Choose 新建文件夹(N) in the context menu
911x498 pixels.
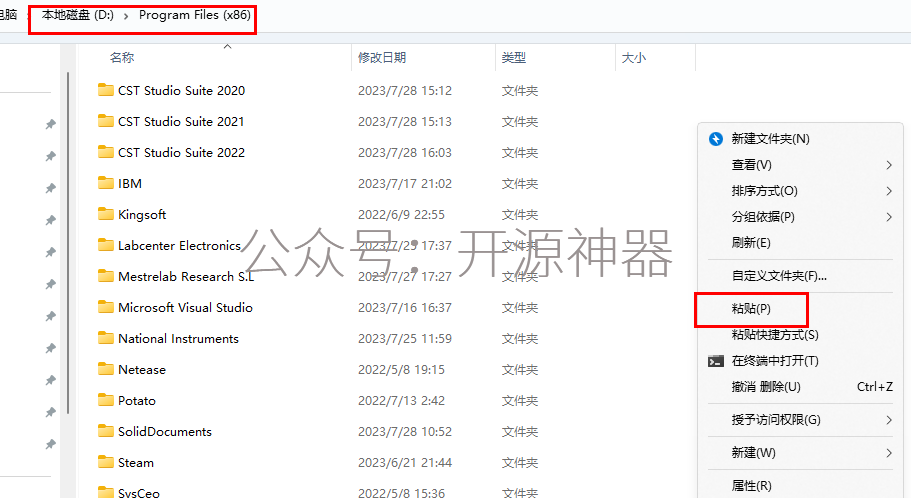tap(770, 139)
